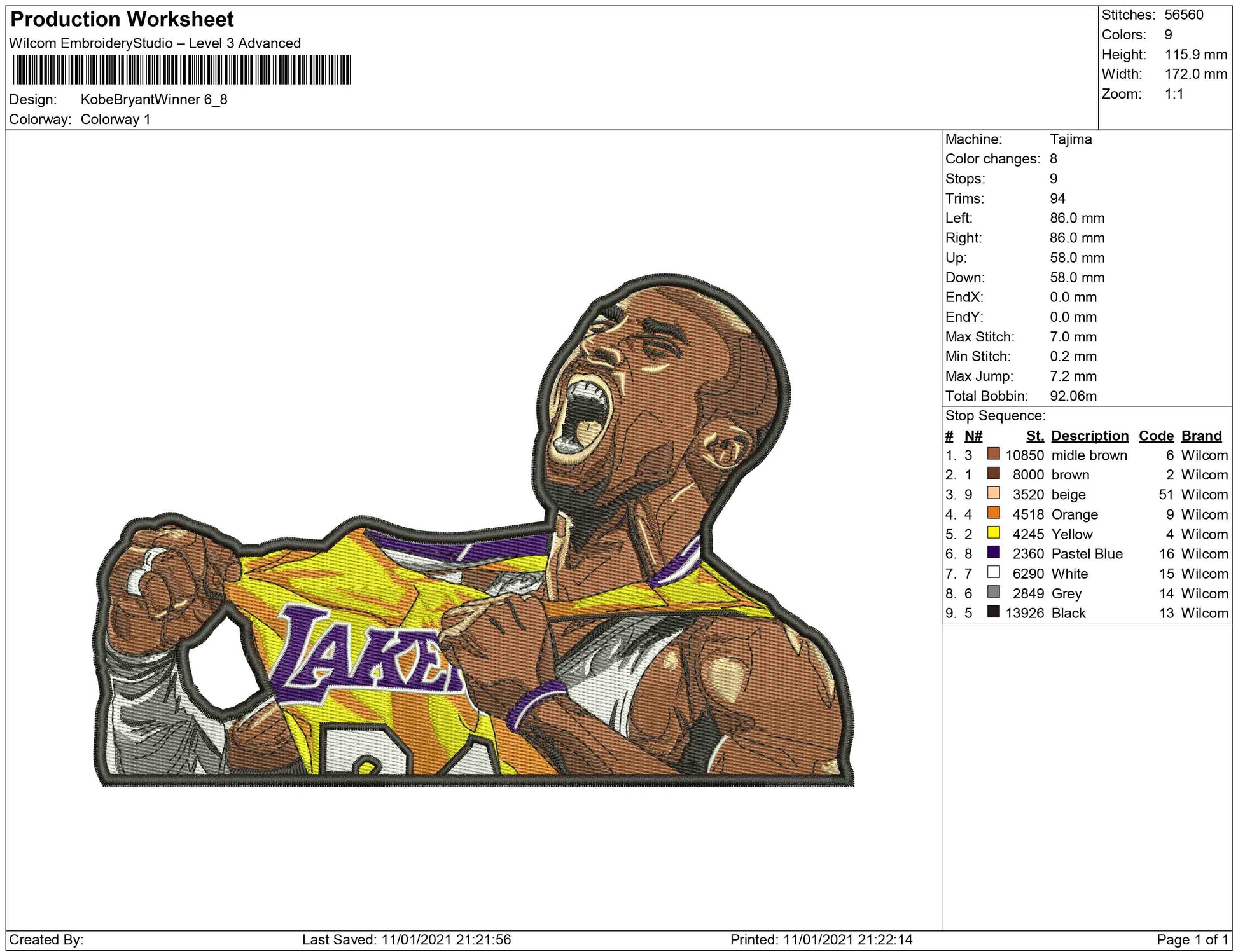Screen dimensions: 1238x952
Task: Click the Description column header
Action: (x=1089, y=436)
